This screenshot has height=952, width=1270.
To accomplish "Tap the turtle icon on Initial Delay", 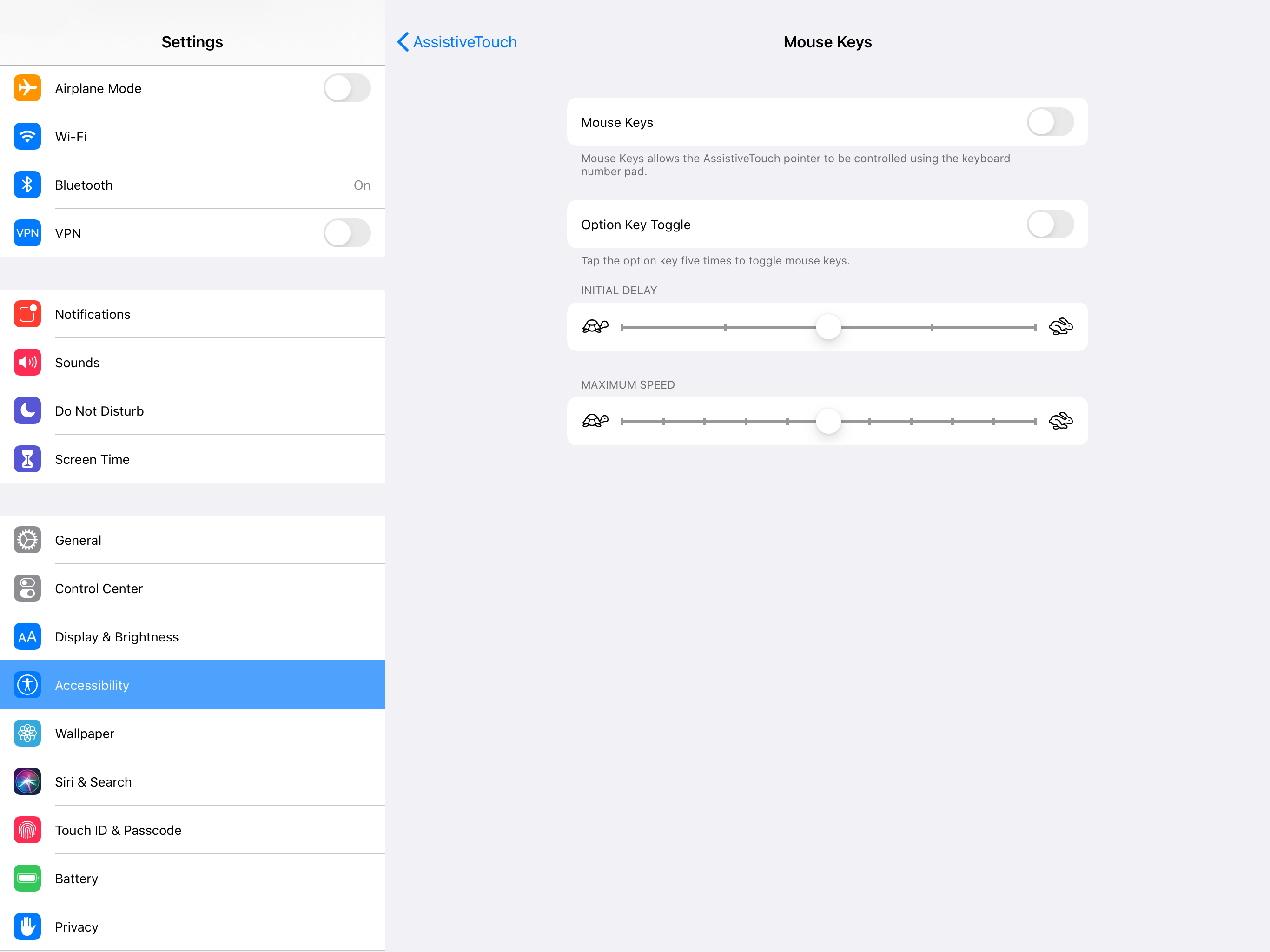I will pyautogui.click(x=595, y=327).
